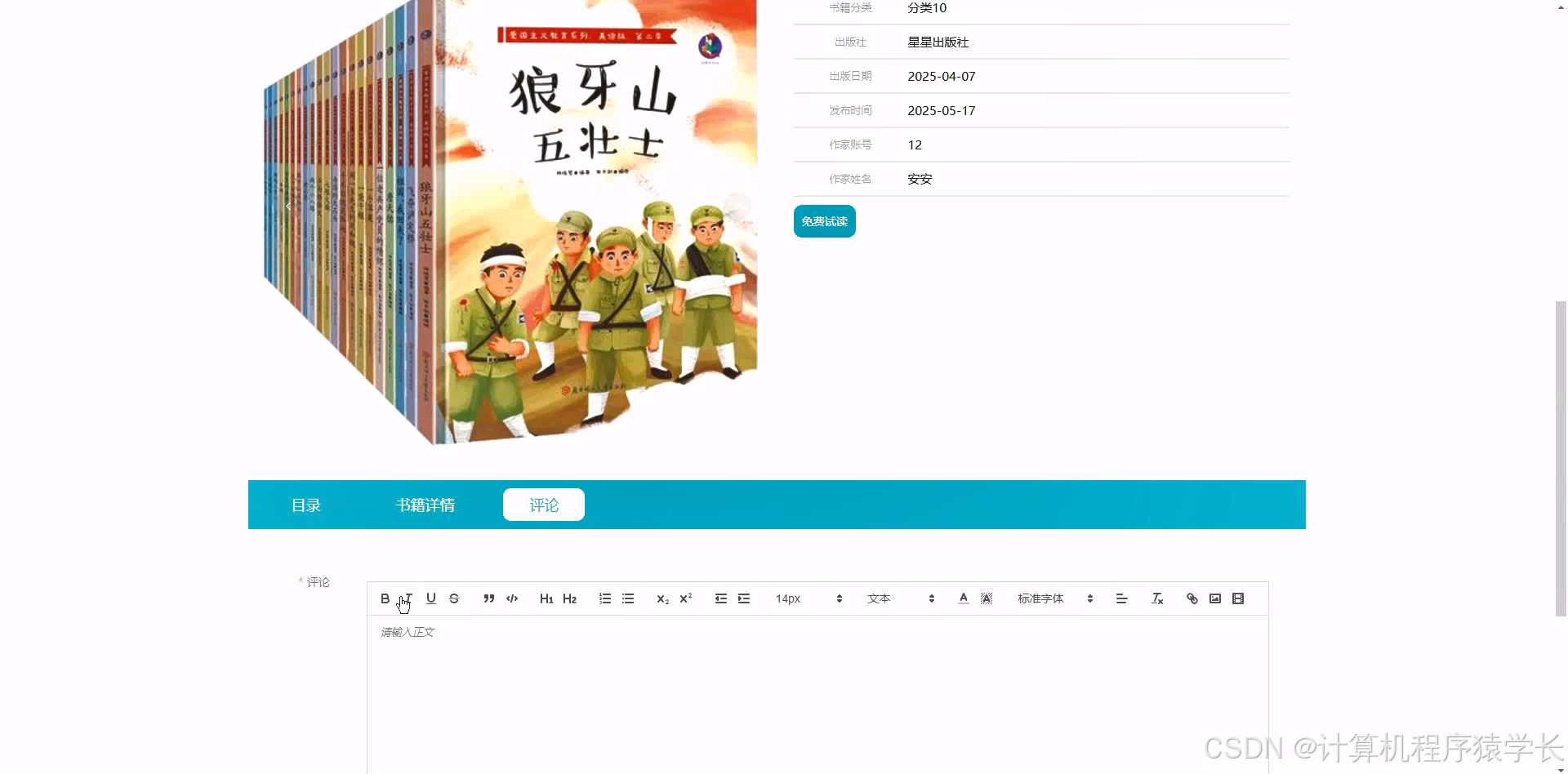
Task: Select the 评论 tab
Action: point(544,505)
